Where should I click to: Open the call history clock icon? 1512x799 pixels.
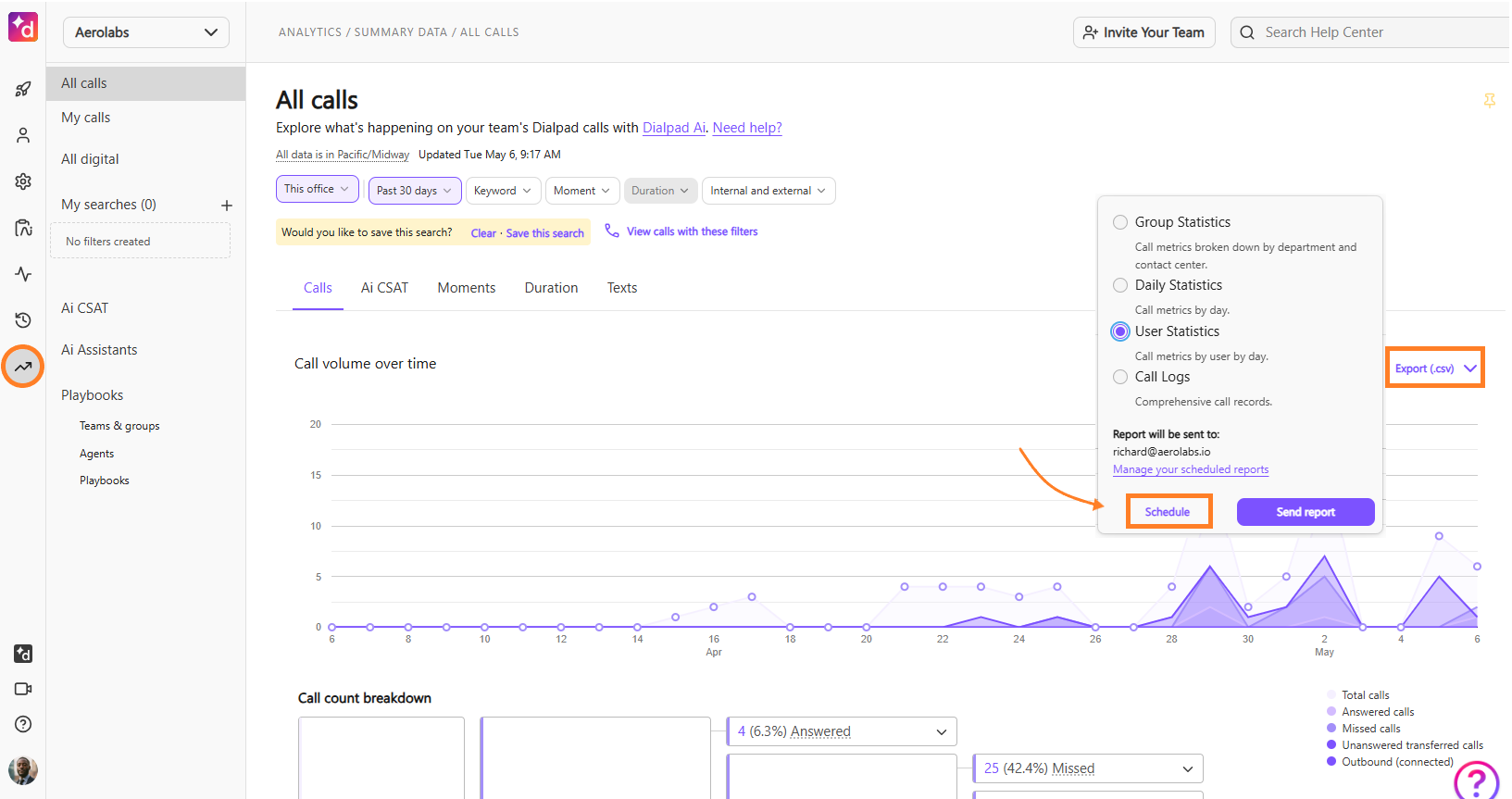tap(23, 320)
